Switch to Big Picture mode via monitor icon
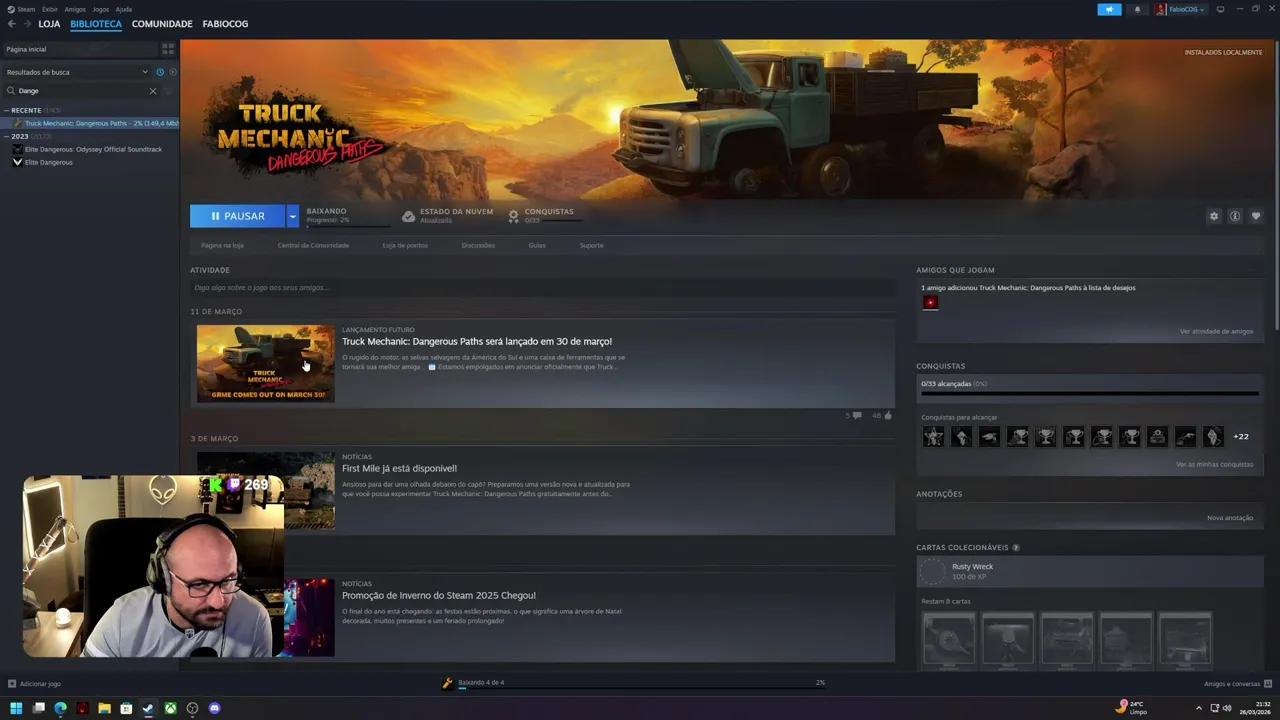 1220,9
